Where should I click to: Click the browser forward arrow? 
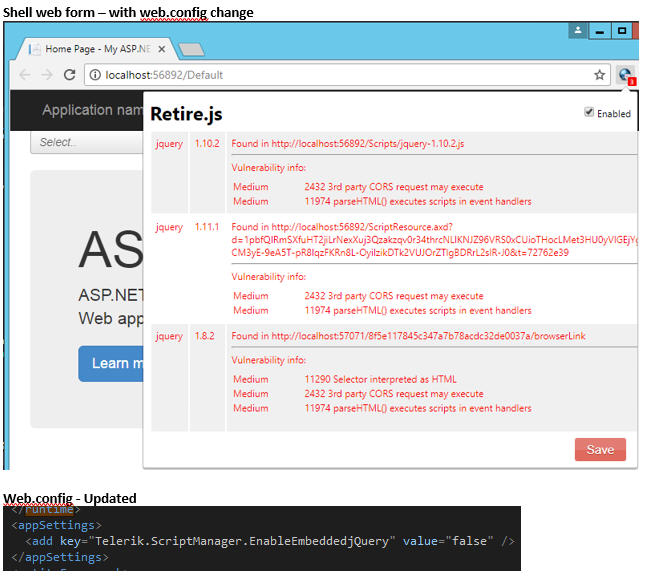coord(46,75)
